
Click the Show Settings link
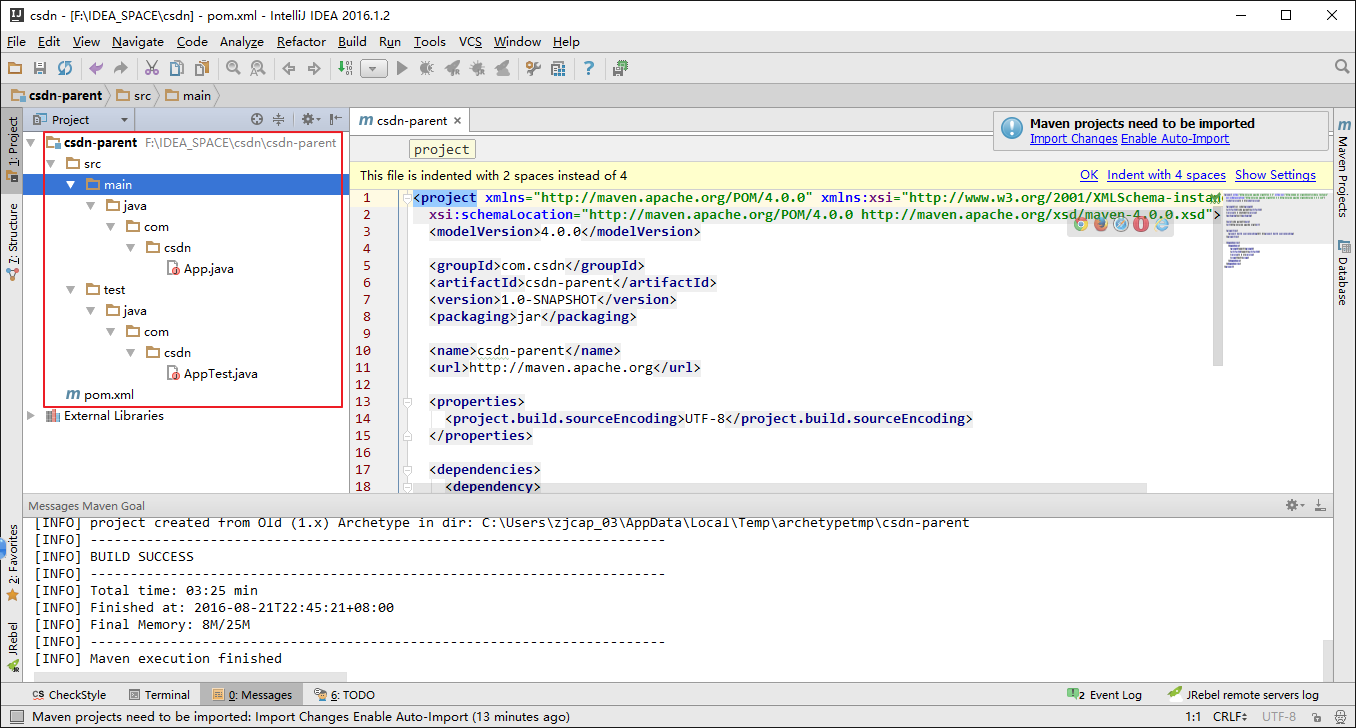(x=1275, y=175)
